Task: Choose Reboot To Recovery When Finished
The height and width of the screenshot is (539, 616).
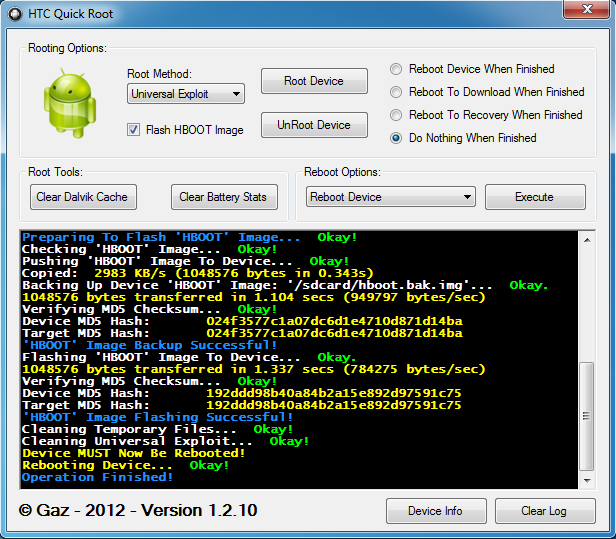Action: tap(397, 115)
